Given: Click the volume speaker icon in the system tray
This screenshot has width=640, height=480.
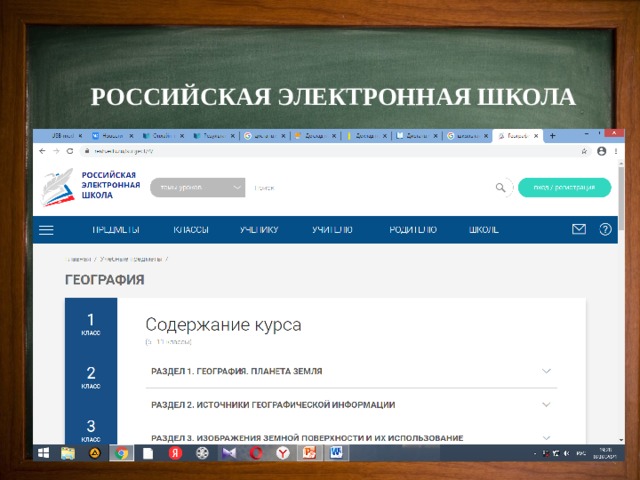Looking at the screenshot, I should pyautogui.click(x=567, y=453).
